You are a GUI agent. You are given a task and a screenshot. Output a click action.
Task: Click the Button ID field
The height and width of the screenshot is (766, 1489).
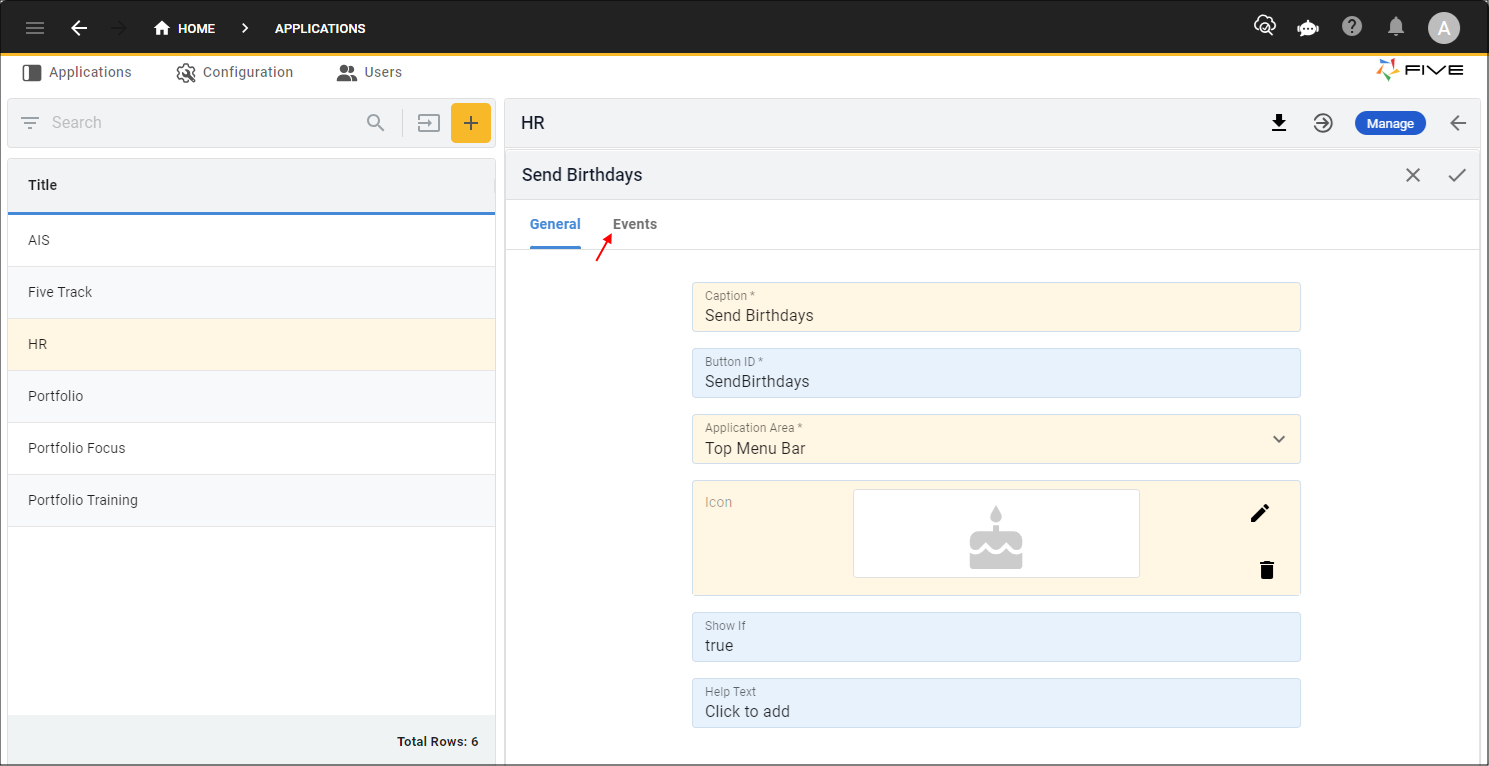tap(996, 373)
